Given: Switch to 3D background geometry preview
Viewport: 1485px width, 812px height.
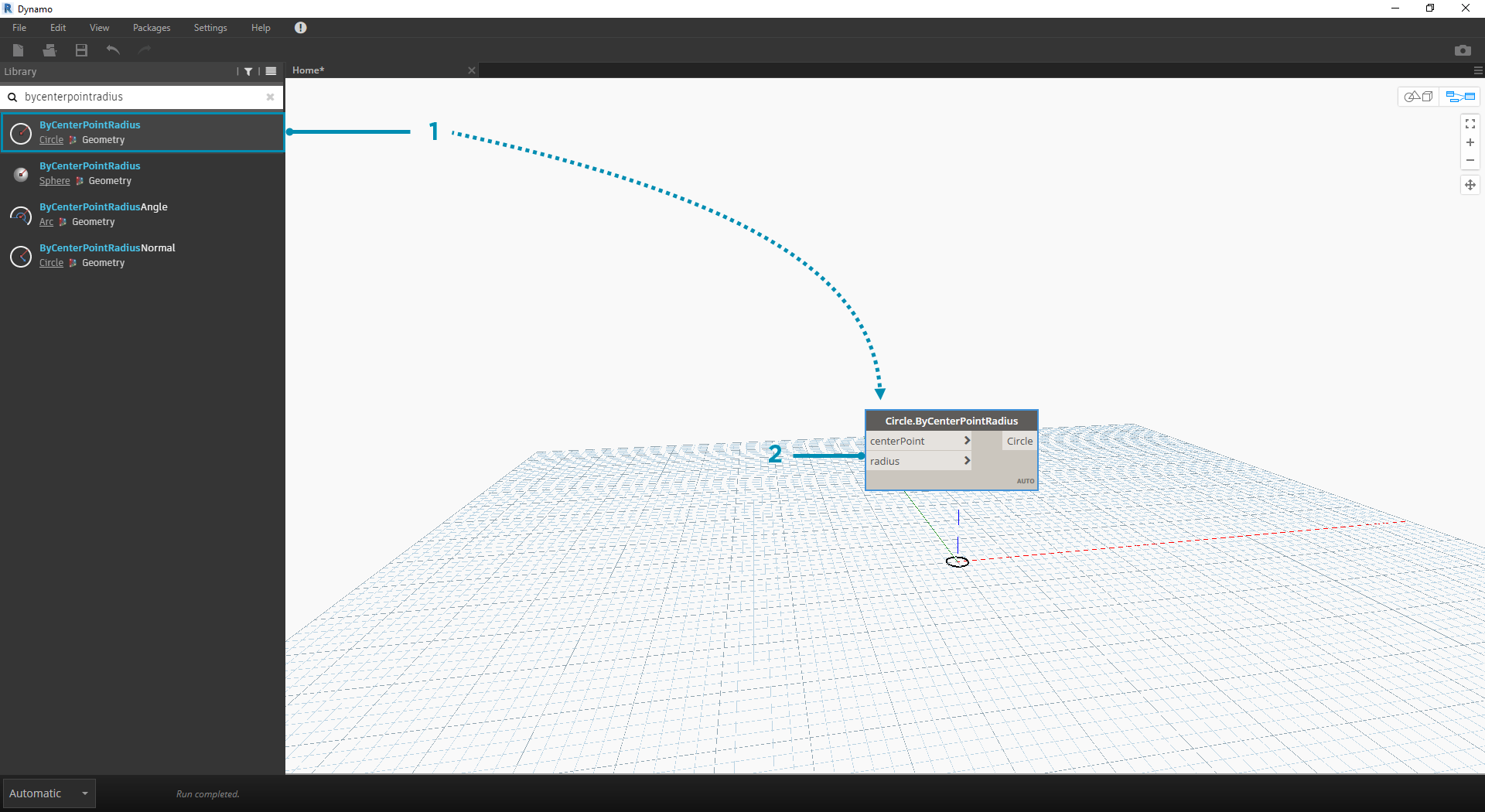Looking at the screenshot, I should click(x=1418, y=97).
